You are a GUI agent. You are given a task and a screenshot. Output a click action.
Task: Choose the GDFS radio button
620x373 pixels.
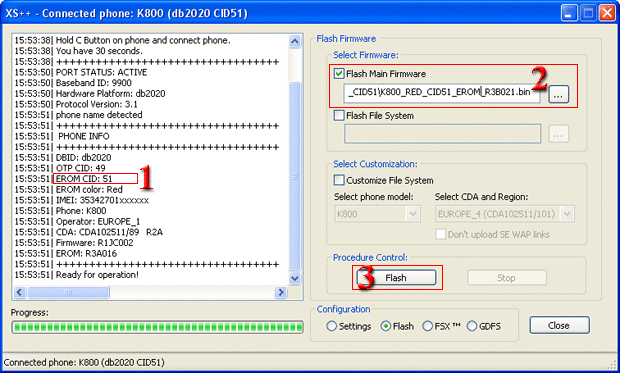tap(472, 326)
